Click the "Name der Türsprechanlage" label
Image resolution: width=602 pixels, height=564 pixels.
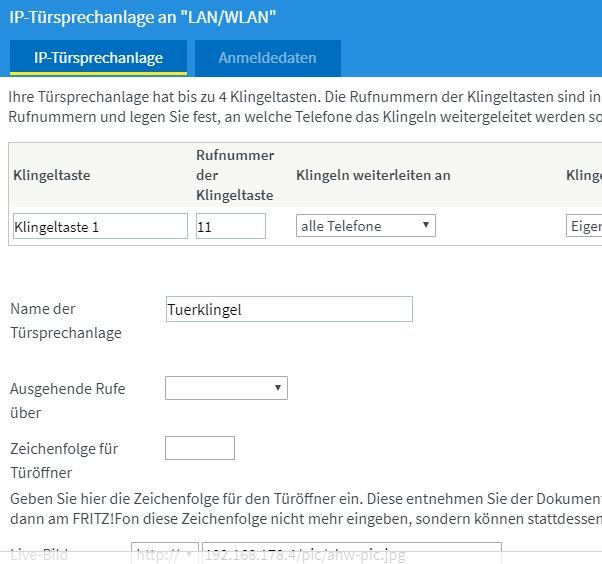pos(65,321)
